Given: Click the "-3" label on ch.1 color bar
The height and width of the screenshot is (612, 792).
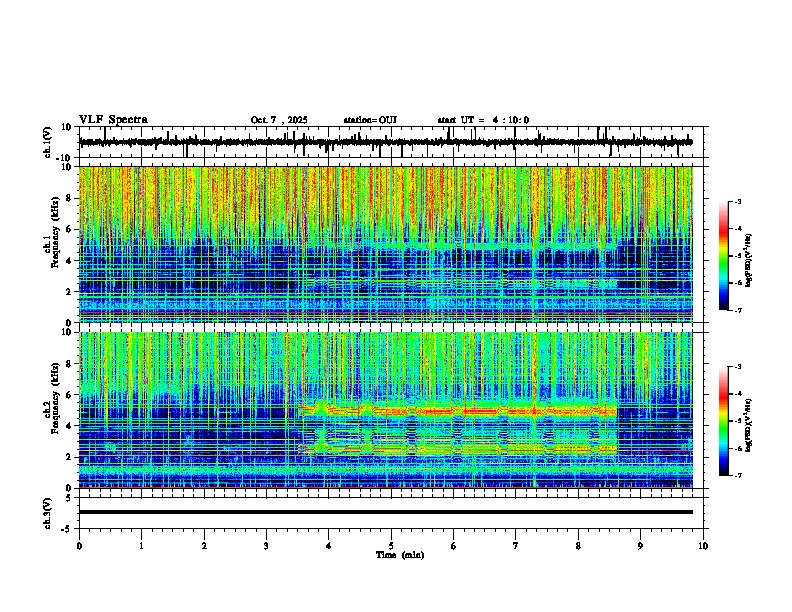Looking at the screenshot, I should 737,202.
